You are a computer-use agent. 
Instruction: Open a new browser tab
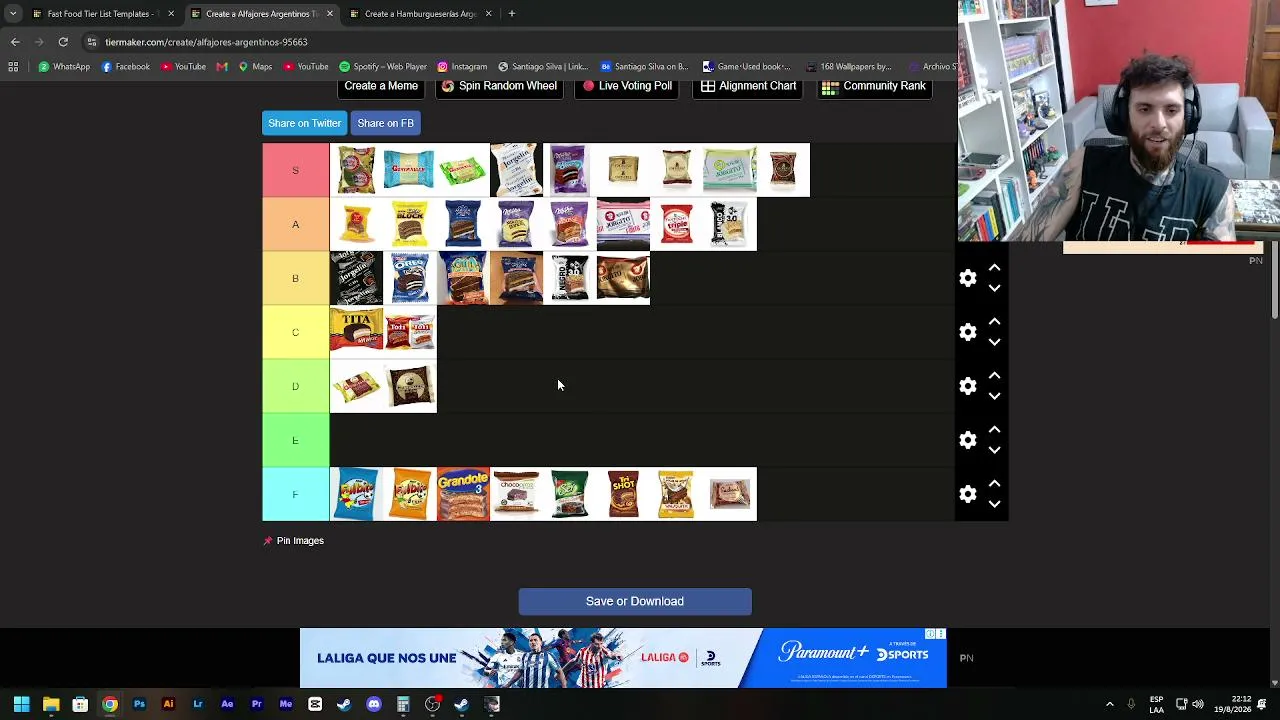coord(511,14)
